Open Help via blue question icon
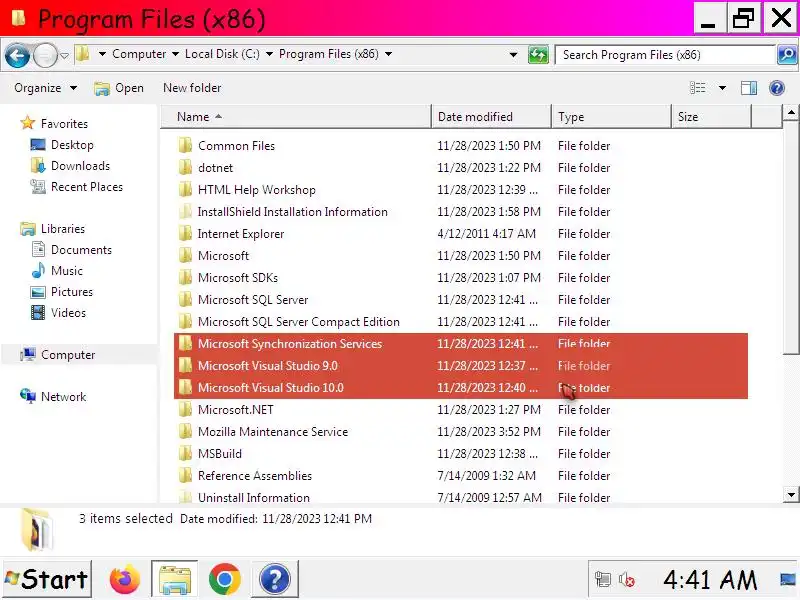 pos(777,88)
